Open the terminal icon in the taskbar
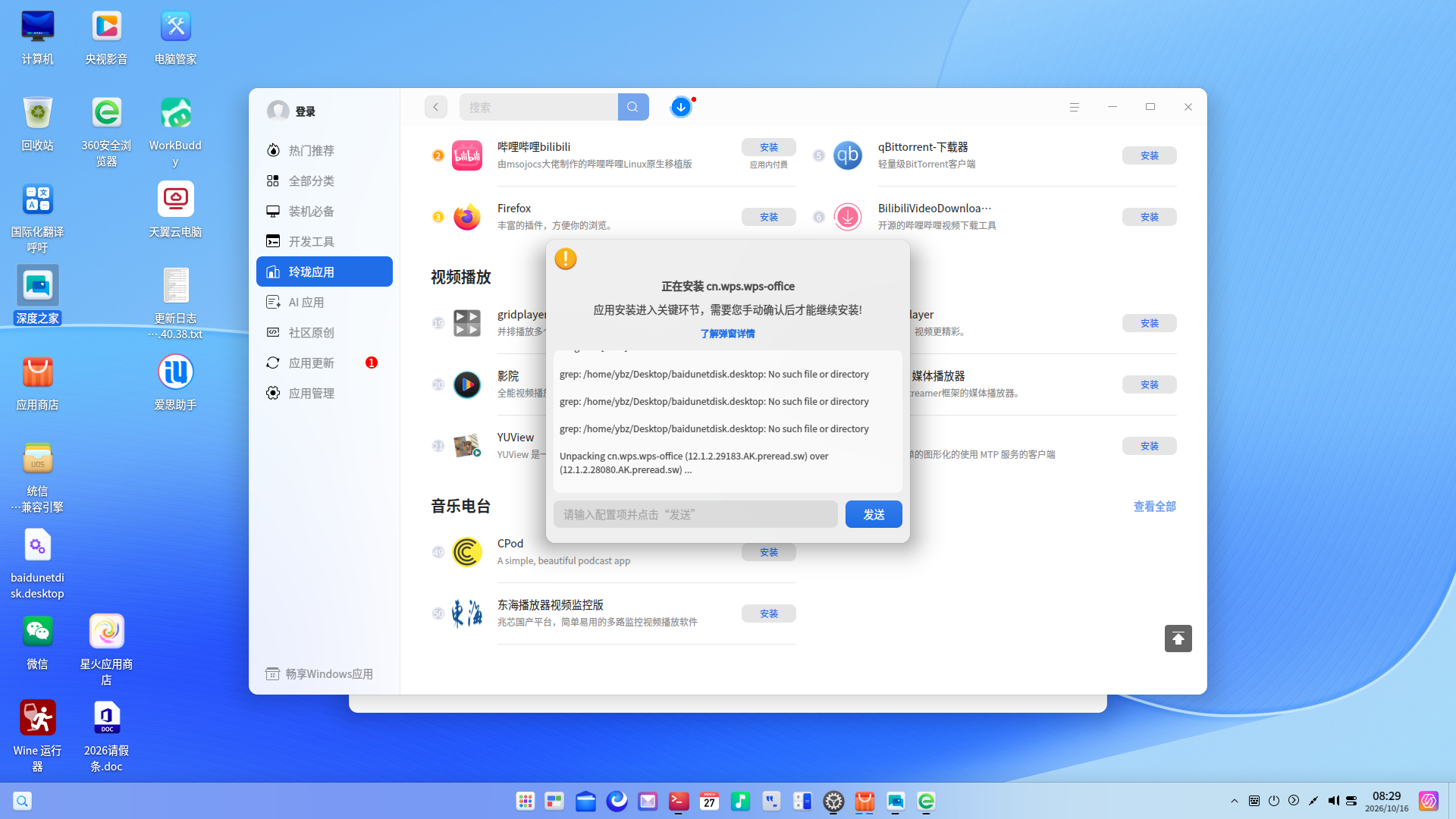 pos(679,801)
